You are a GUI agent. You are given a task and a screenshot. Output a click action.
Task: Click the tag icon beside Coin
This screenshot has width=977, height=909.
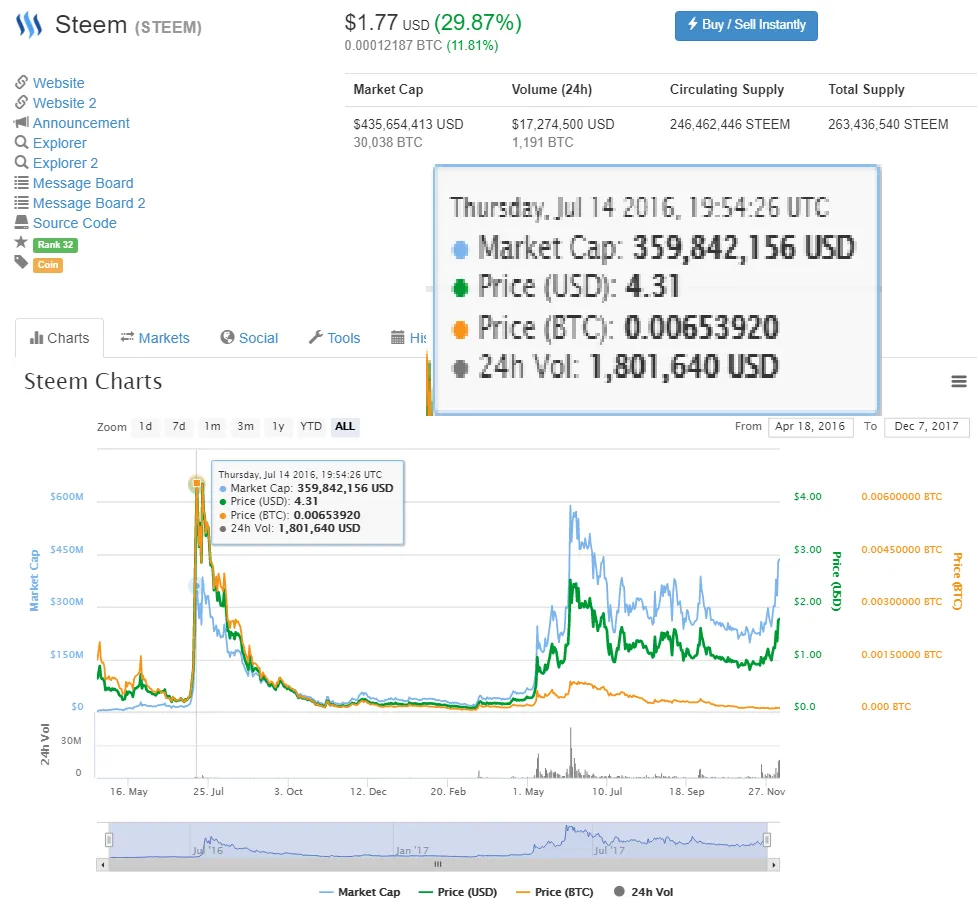[x=22, y=262]
